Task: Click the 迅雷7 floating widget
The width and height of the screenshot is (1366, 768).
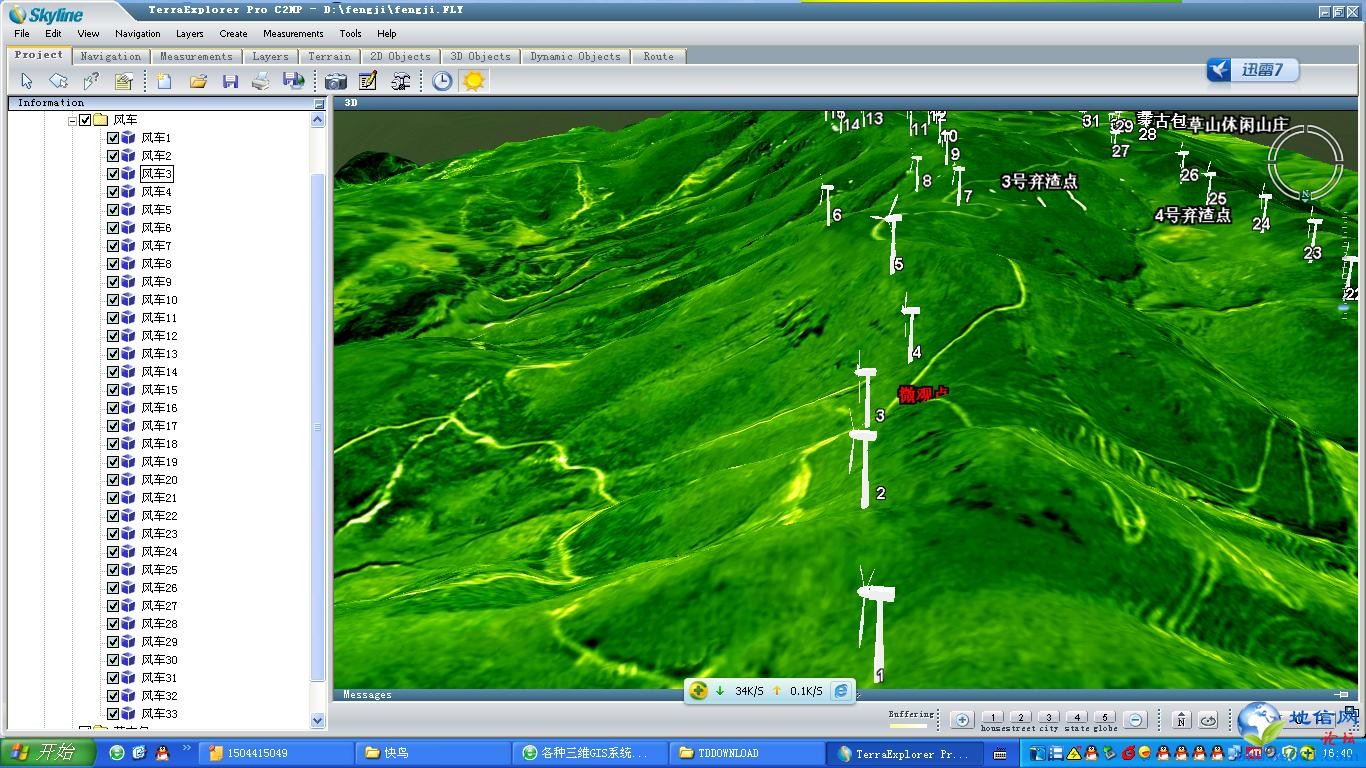Action: (x=1252, y=70)
